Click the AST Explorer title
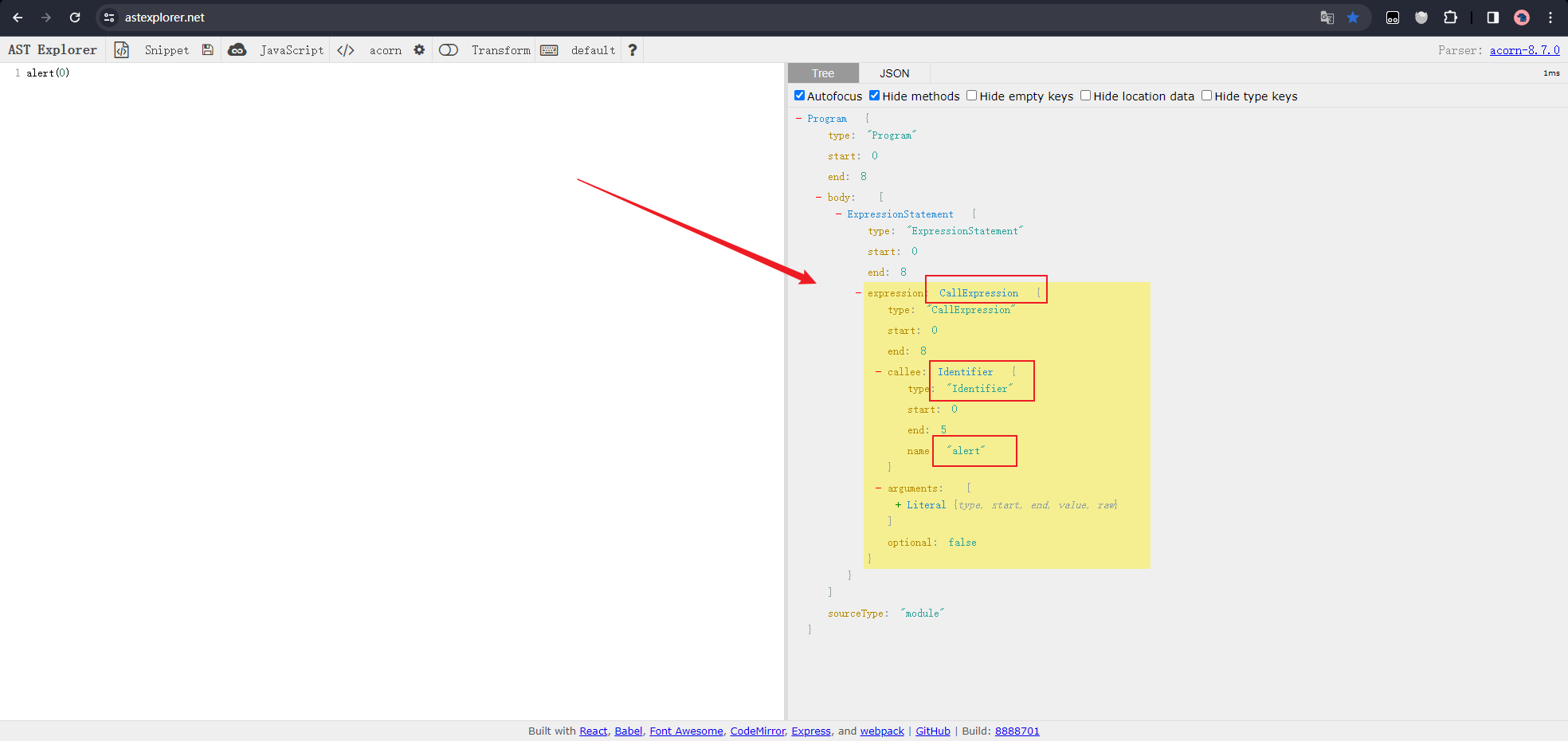This screenshot has height=741, width=1568. point(53,50)
